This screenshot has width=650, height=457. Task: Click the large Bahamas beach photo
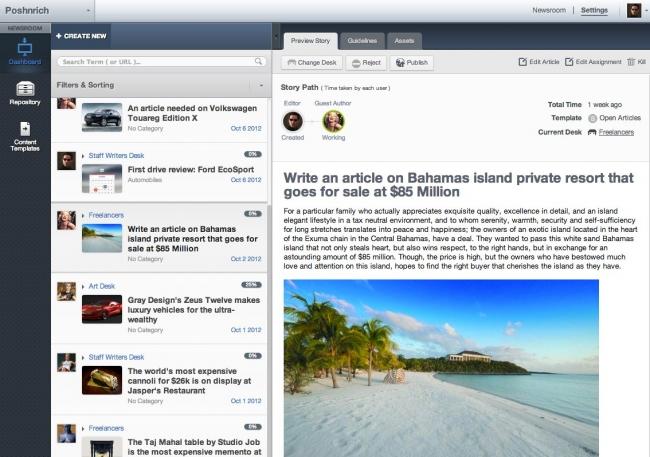pyautogui.click(x=441, y=368)
